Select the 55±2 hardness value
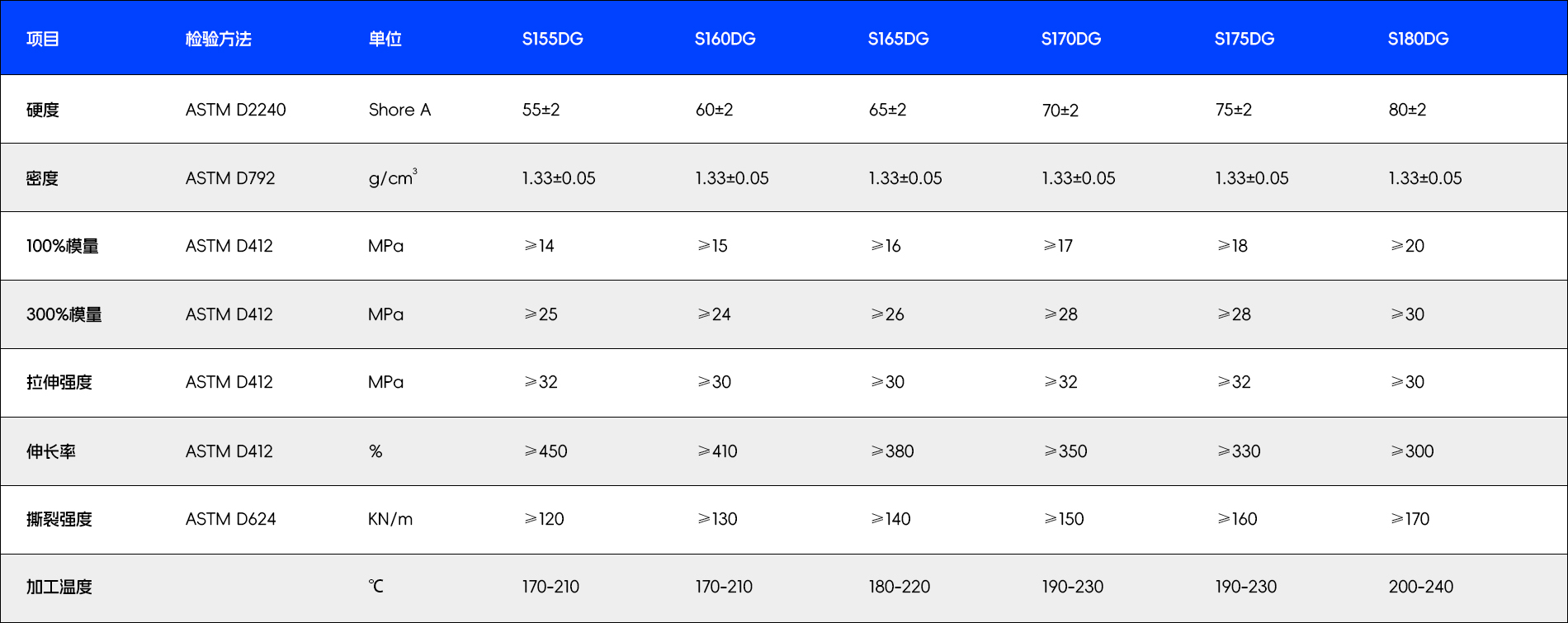 click(541, 110)
